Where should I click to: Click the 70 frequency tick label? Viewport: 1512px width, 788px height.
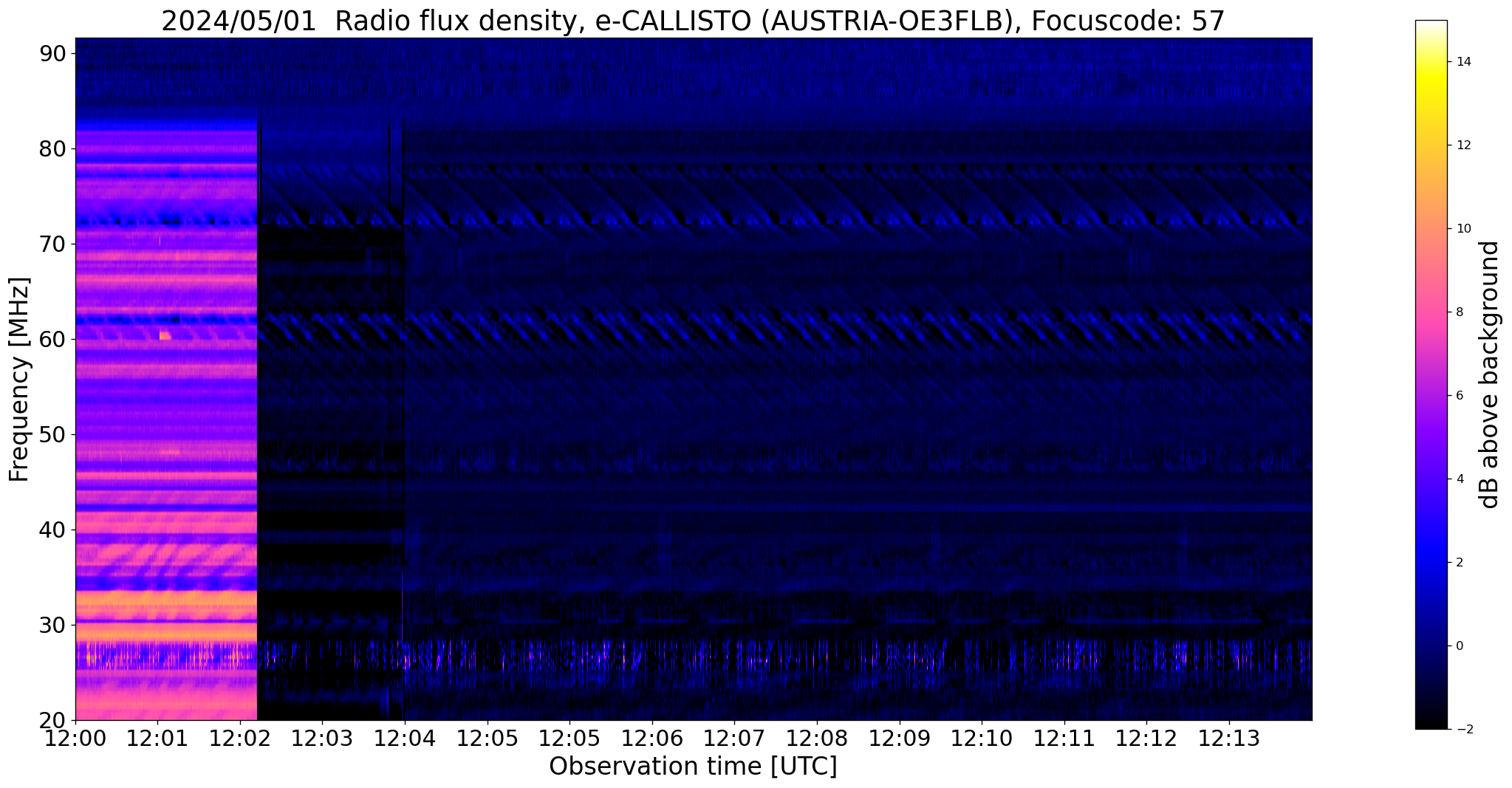click(53, 244)
